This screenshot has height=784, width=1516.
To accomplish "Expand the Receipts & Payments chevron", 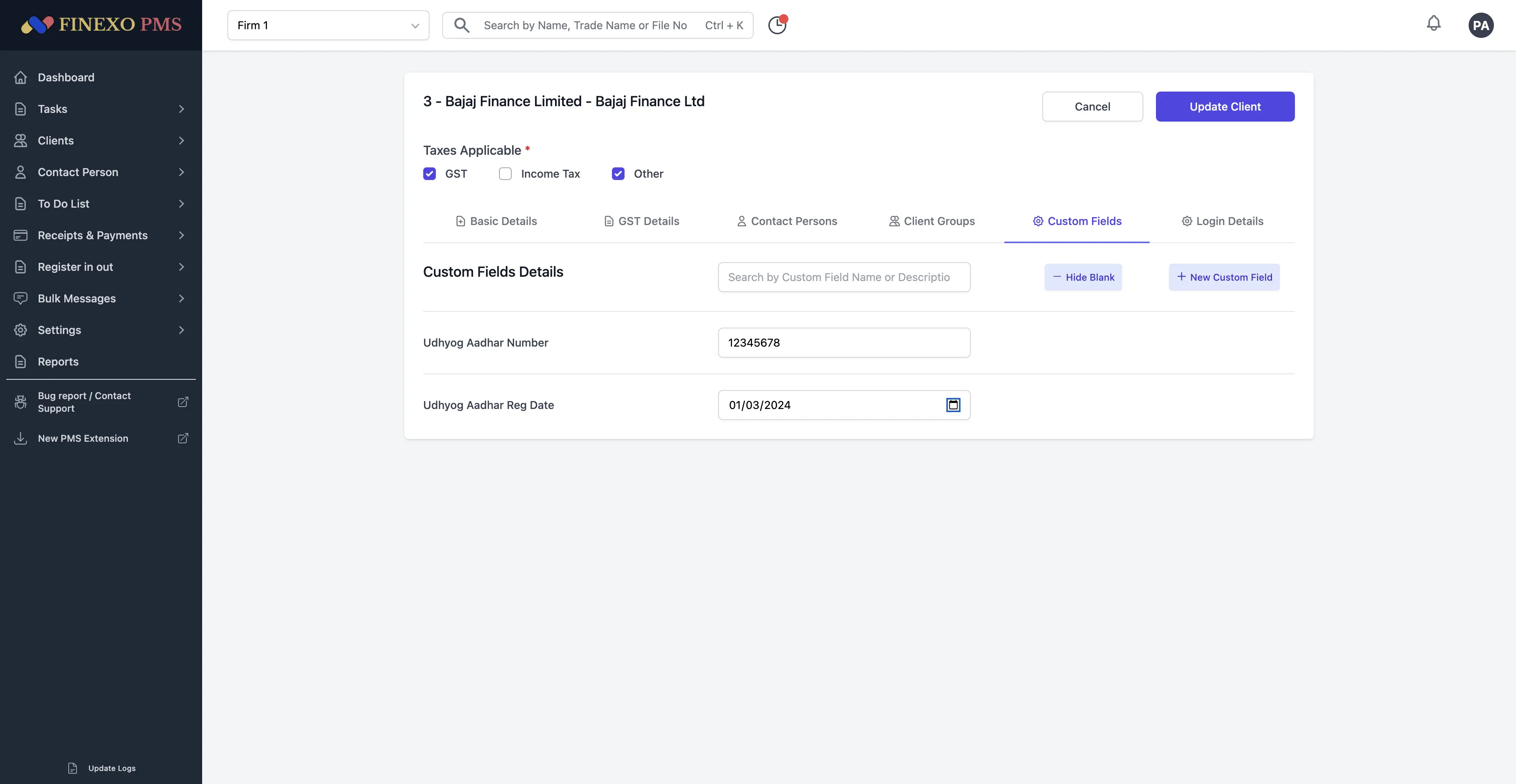I will point(181,235).
